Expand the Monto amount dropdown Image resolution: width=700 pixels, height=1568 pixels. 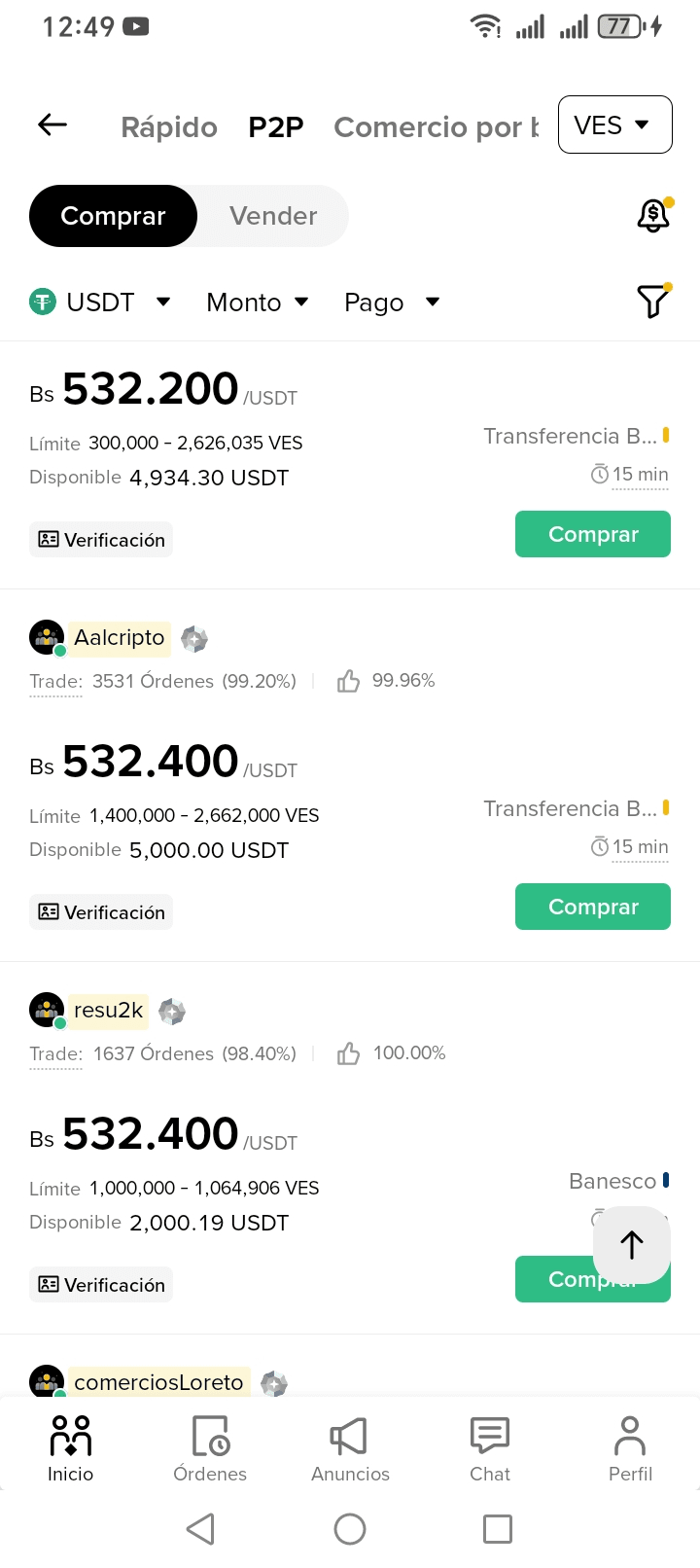258,303
